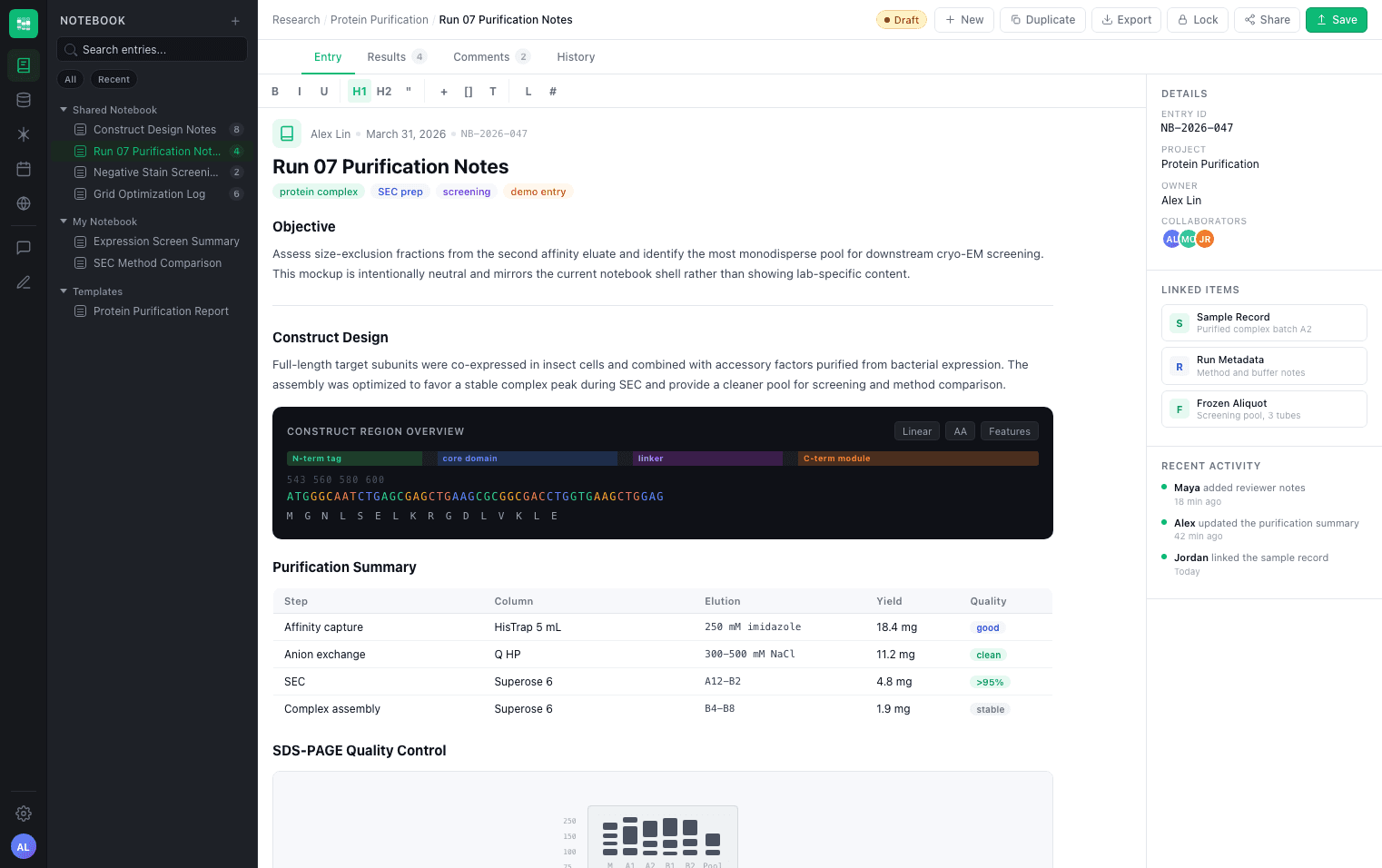Click the pencil edit icon in left rail
This screenshot has height=868, width=1382.
(x=24, y=282)
